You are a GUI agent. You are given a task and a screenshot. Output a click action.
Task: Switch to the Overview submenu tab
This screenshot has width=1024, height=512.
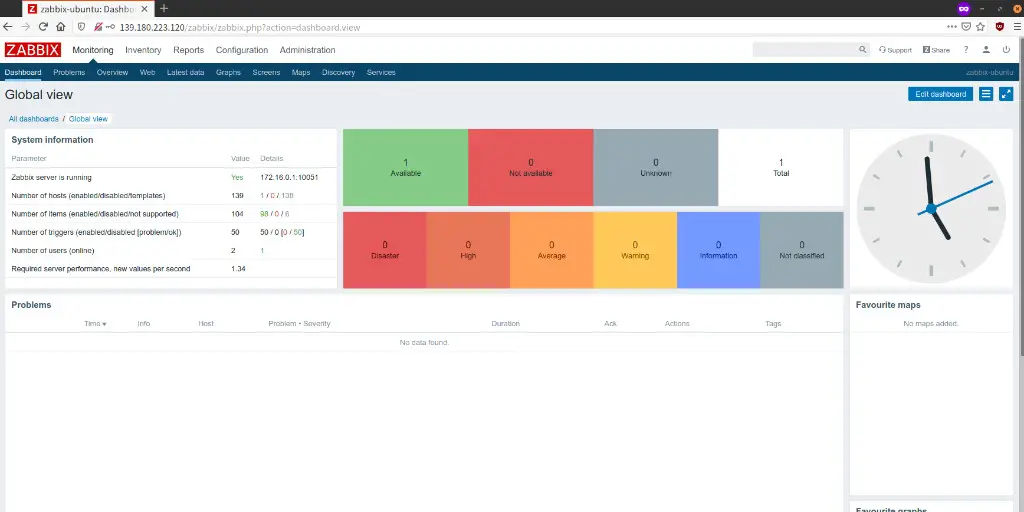[112, 72]
